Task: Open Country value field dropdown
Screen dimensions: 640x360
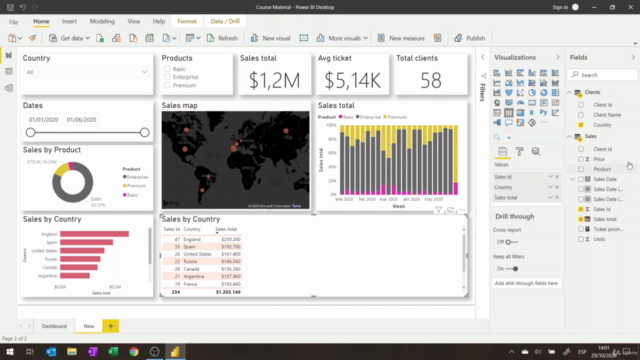Action: point(550,187)
